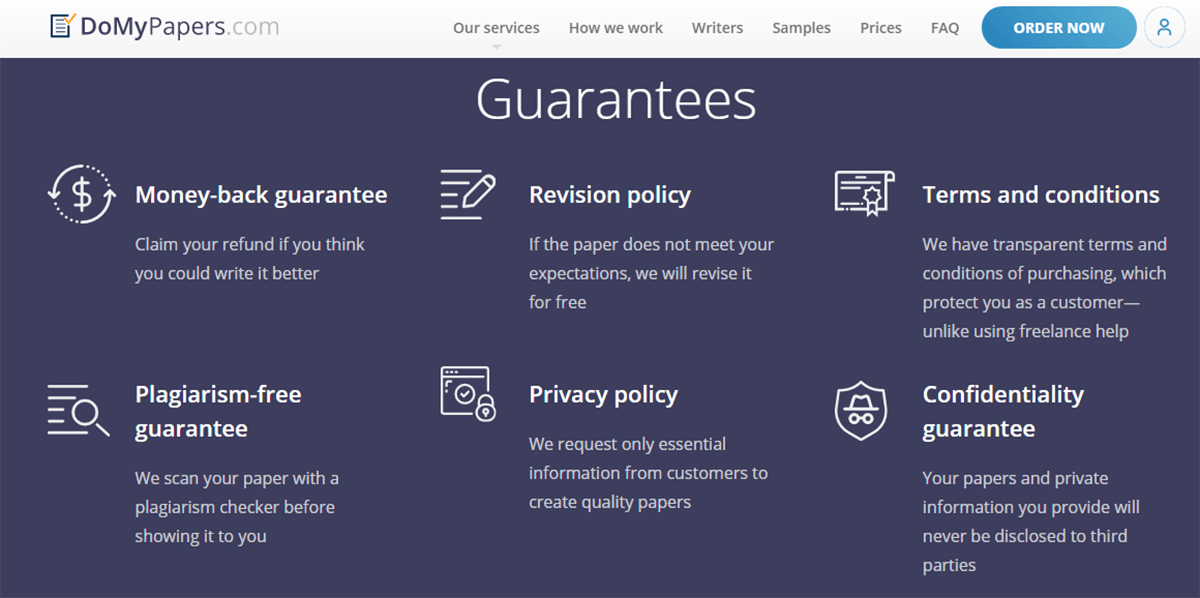Open the How we work page
This screenshot has width=1200, height=598.
click(x=615, y=28)
